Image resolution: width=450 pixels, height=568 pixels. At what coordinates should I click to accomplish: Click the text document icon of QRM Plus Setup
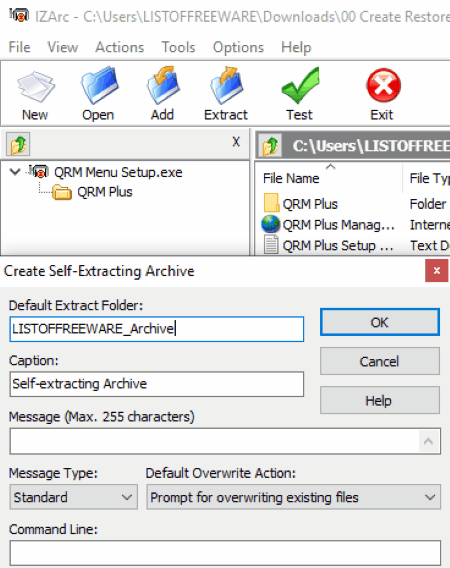[271, 245]
